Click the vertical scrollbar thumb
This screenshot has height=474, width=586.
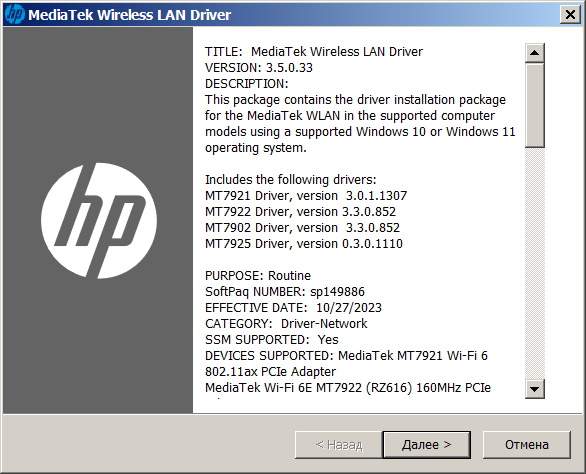pyautogui.click(x=534, y=105)
